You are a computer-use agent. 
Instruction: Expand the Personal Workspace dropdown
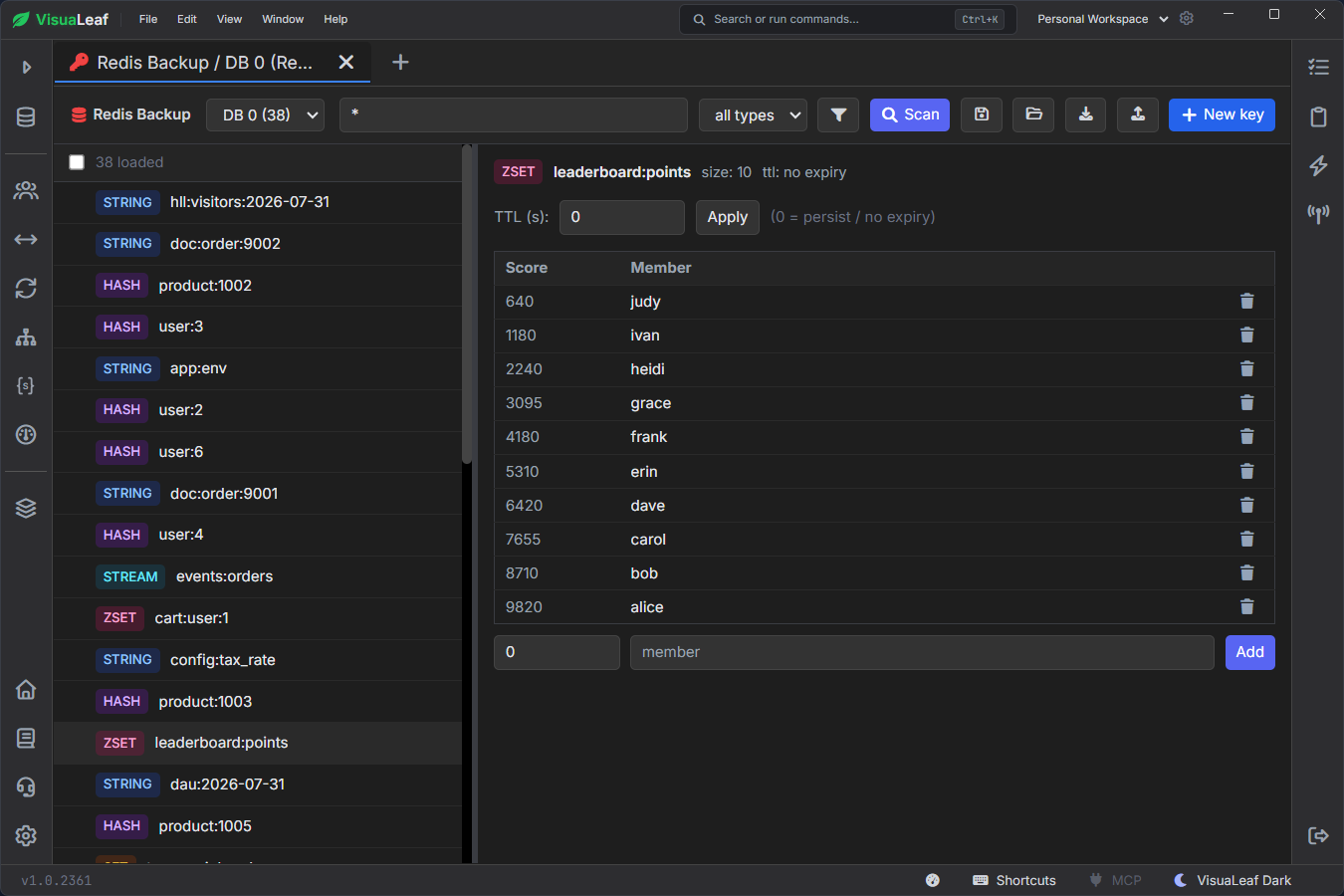click(1102, 19)
